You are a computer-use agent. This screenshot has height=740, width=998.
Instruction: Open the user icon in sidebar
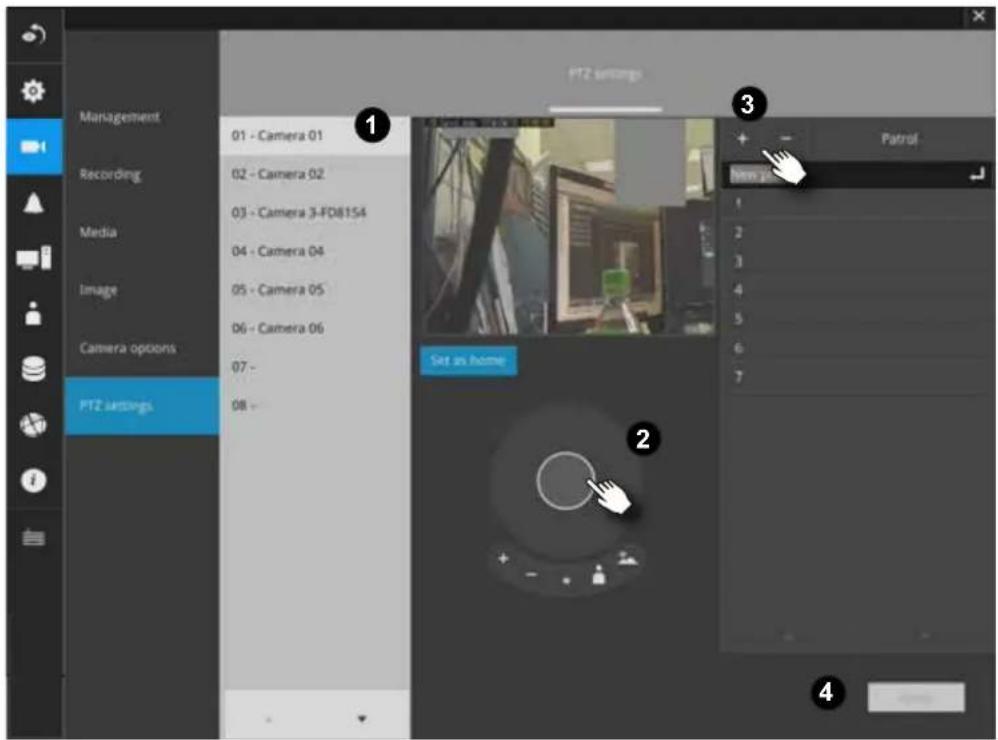pyautogui.click(x=33, y=314)
